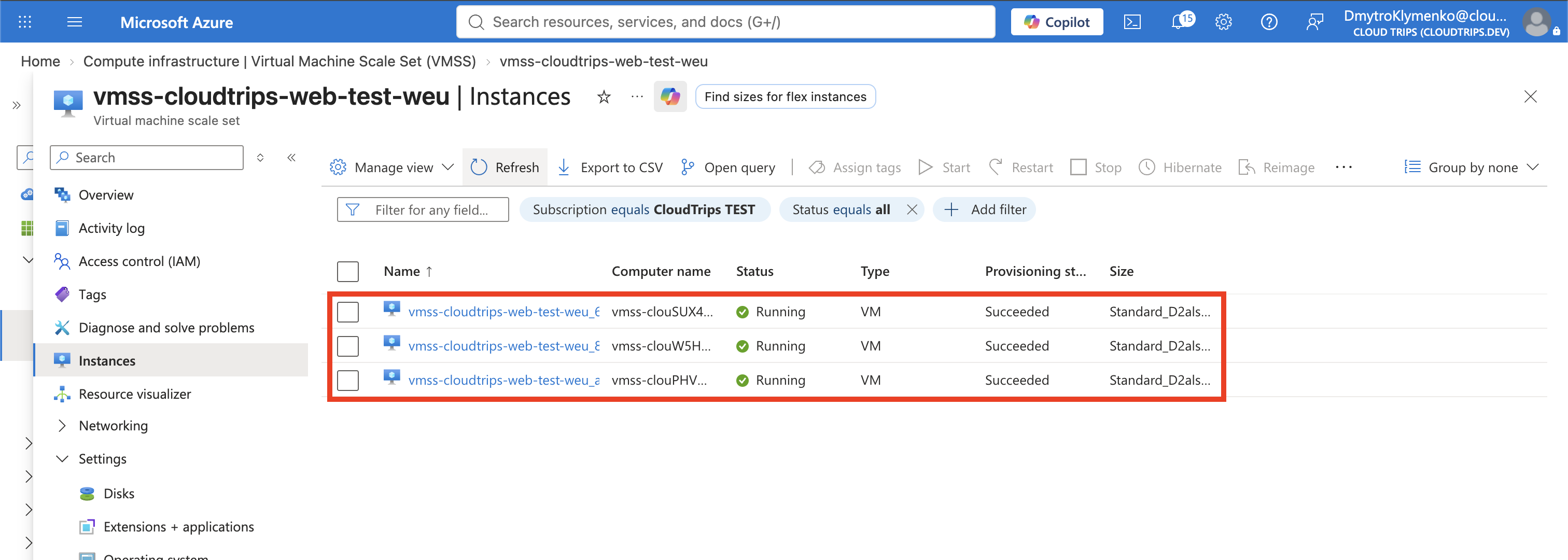This screenshot has height=560, width=1568.
Task: Open portal settings gear
Action: 1224,22
